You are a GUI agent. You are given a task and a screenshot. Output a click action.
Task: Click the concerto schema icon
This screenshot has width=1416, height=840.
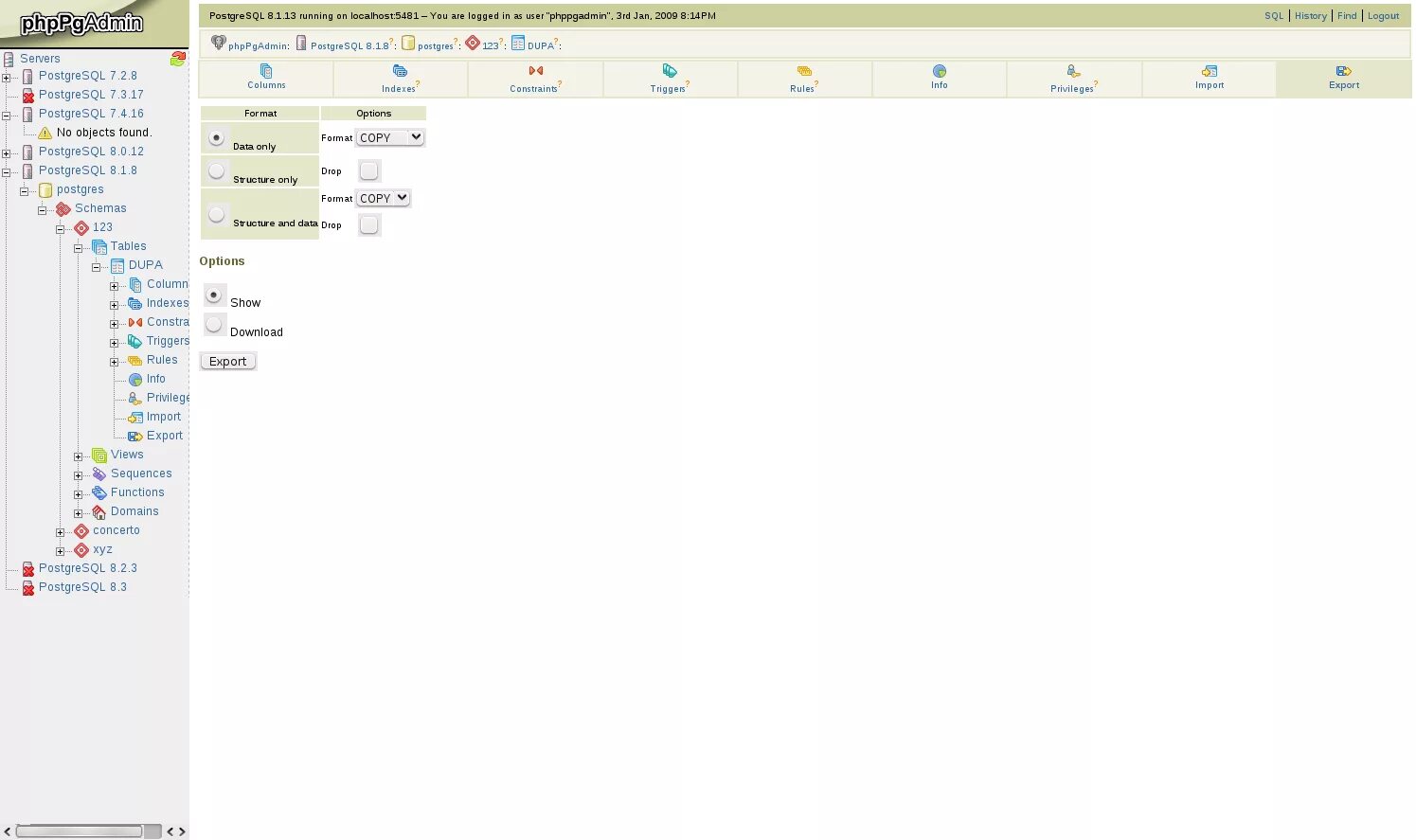(81, 531)
